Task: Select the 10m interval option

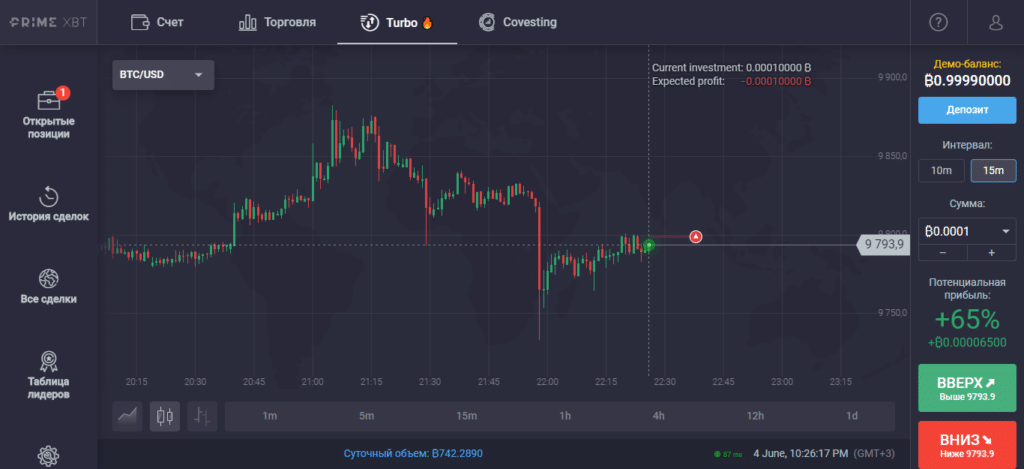Action: pos(941,170)
